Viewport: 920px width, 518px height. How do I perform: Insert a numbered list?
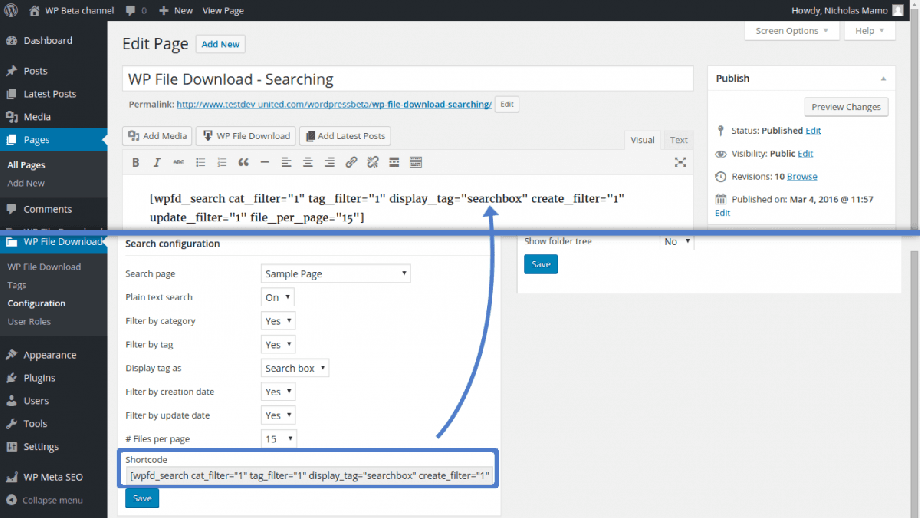(x=222, y=162)
